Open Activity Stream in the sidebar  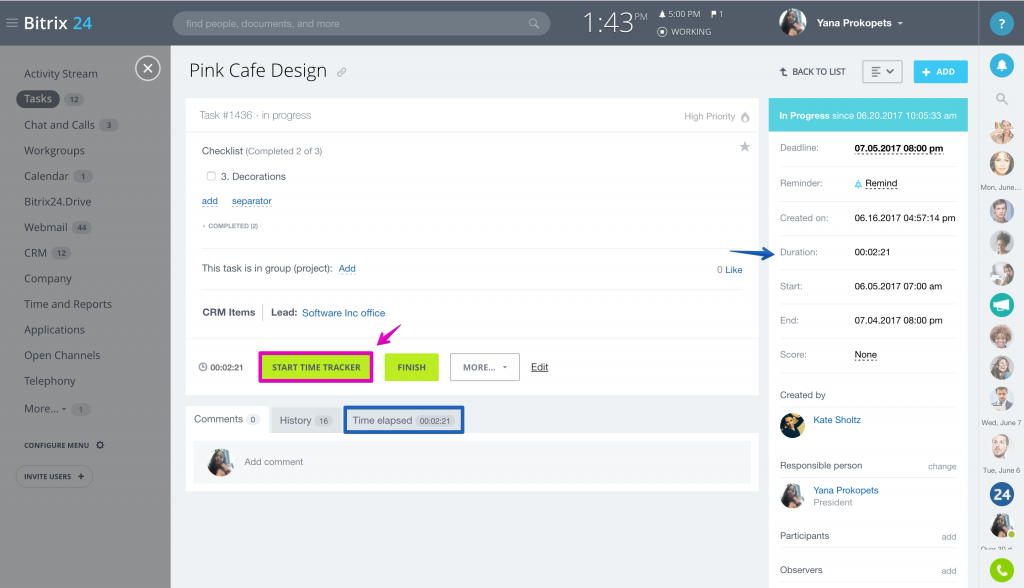61,74
